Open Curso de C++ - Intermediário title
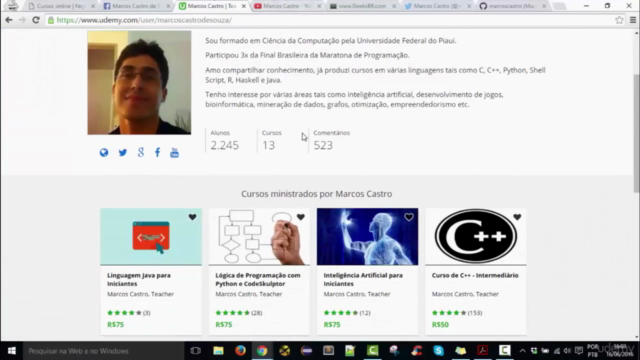The image size is (640, 360). pos(475,276)
